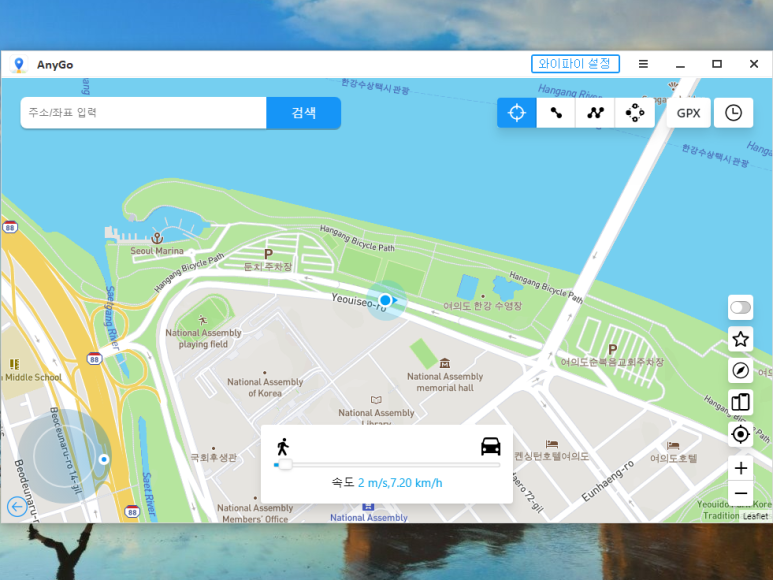Image resolution: width=773 pixels, height=580 pixels.
Task: Click the Middle School map icon
Action: pos(14,364)
